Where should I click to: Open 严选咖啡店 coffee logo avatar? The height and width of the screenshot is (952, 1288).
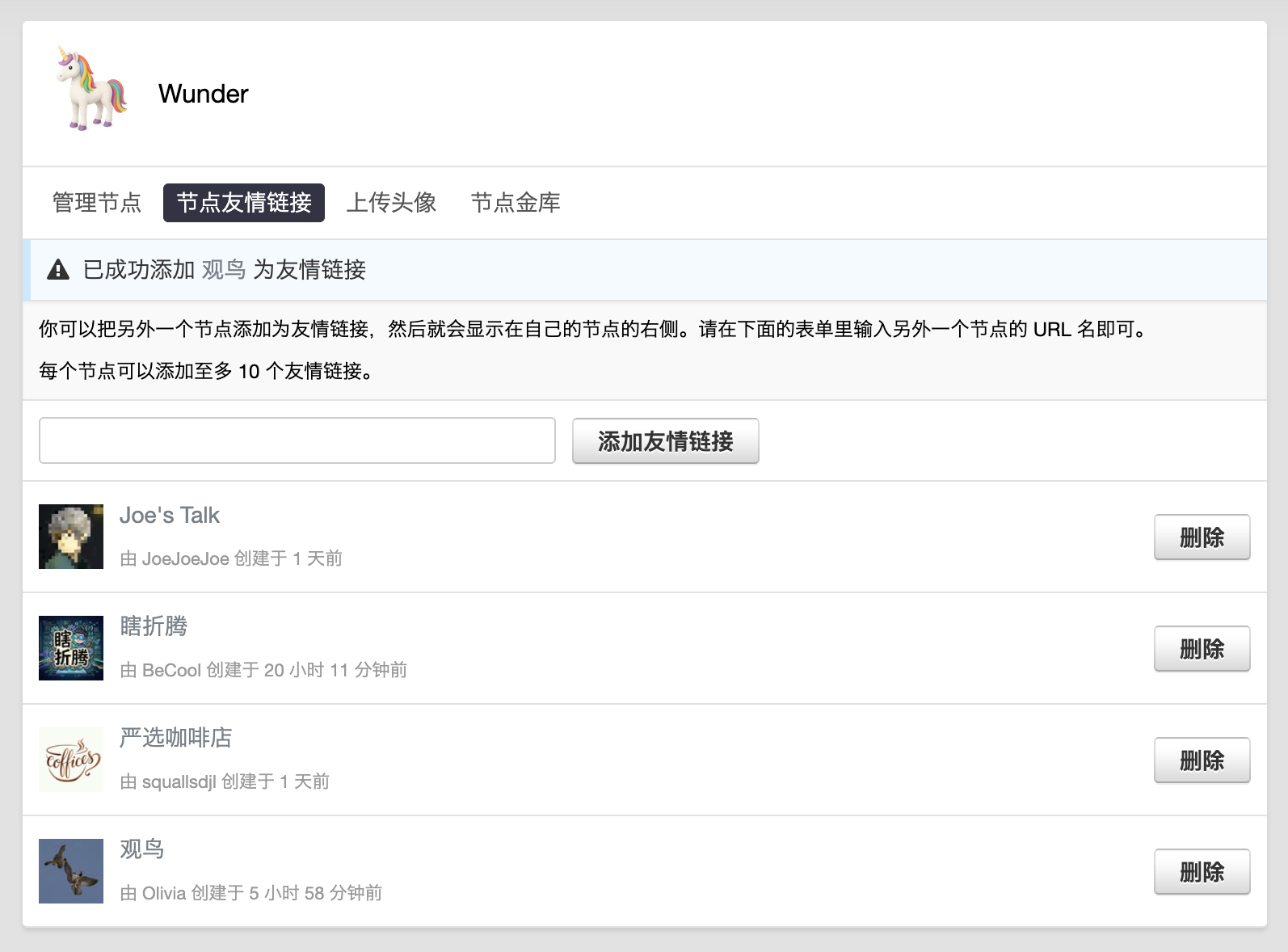click(71, 760)
